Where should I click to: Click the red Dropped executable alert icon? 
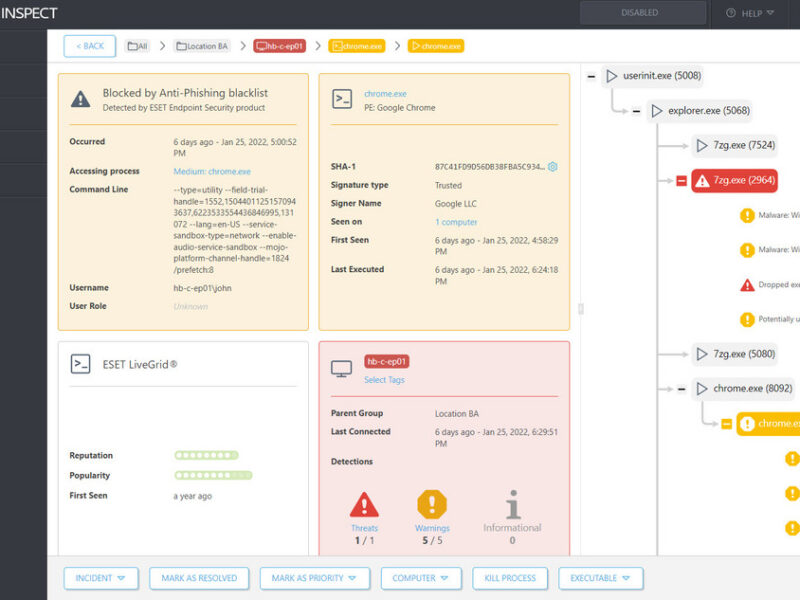pos(747,285)
